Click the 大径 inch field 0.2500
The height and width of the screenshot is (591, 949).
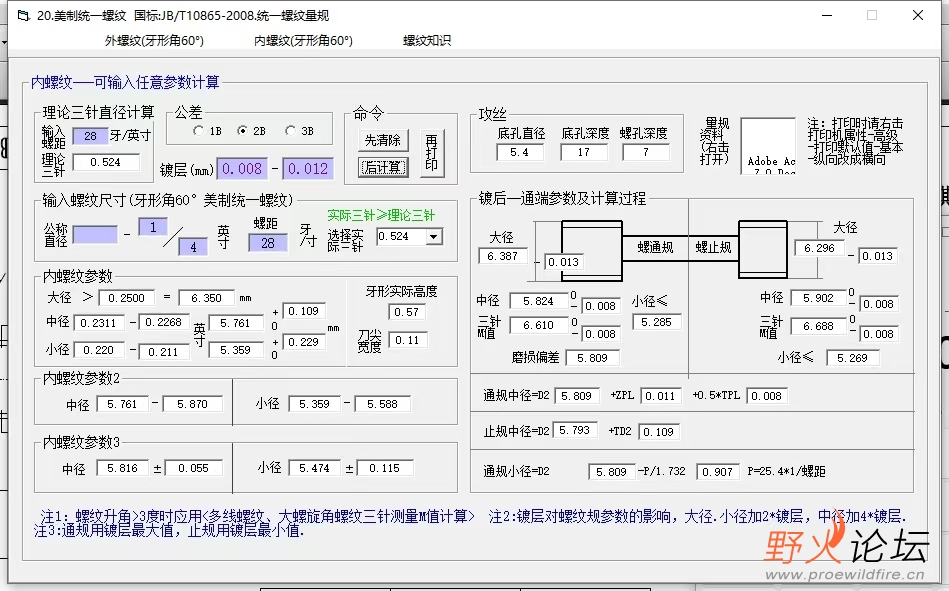[x=126, y=298]
